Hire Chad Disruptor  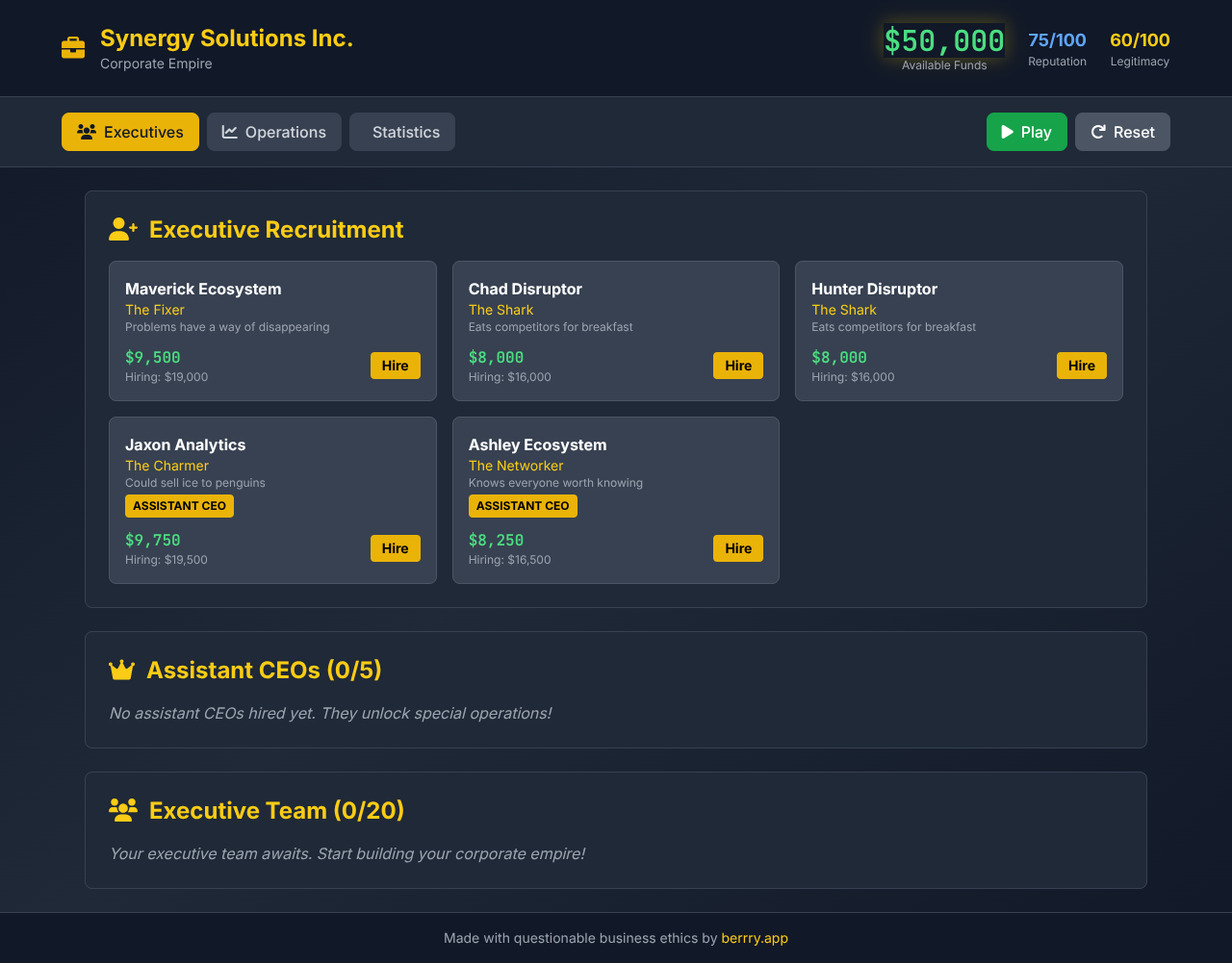click(x=738, y=366)
